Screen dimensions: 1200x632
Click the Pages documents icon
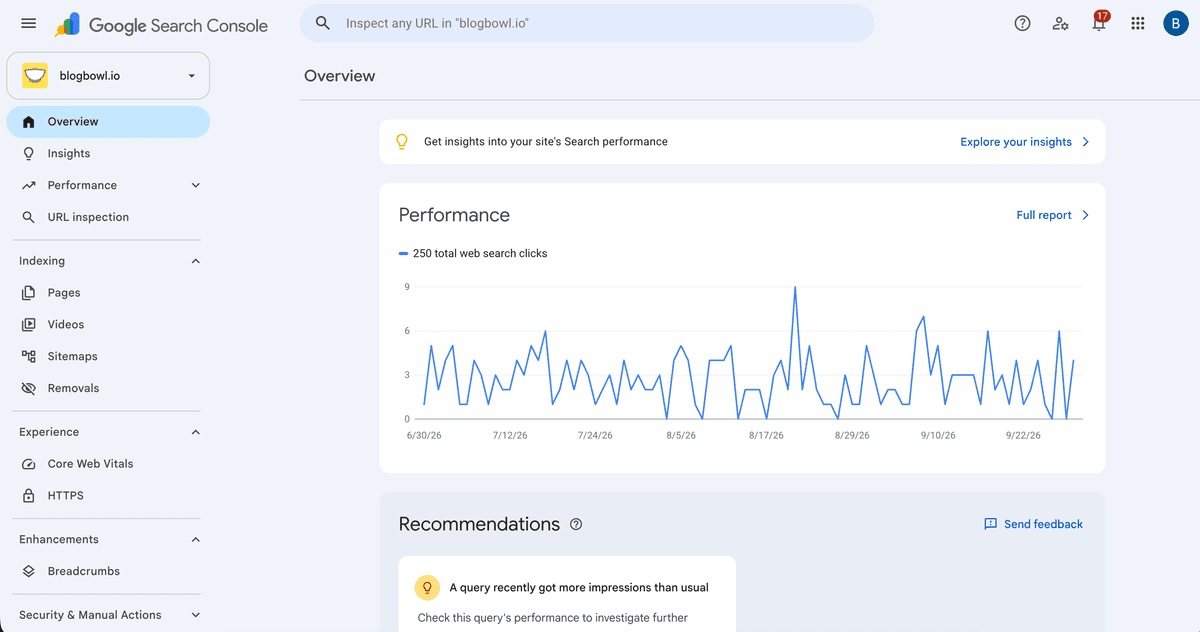point(29,293)
